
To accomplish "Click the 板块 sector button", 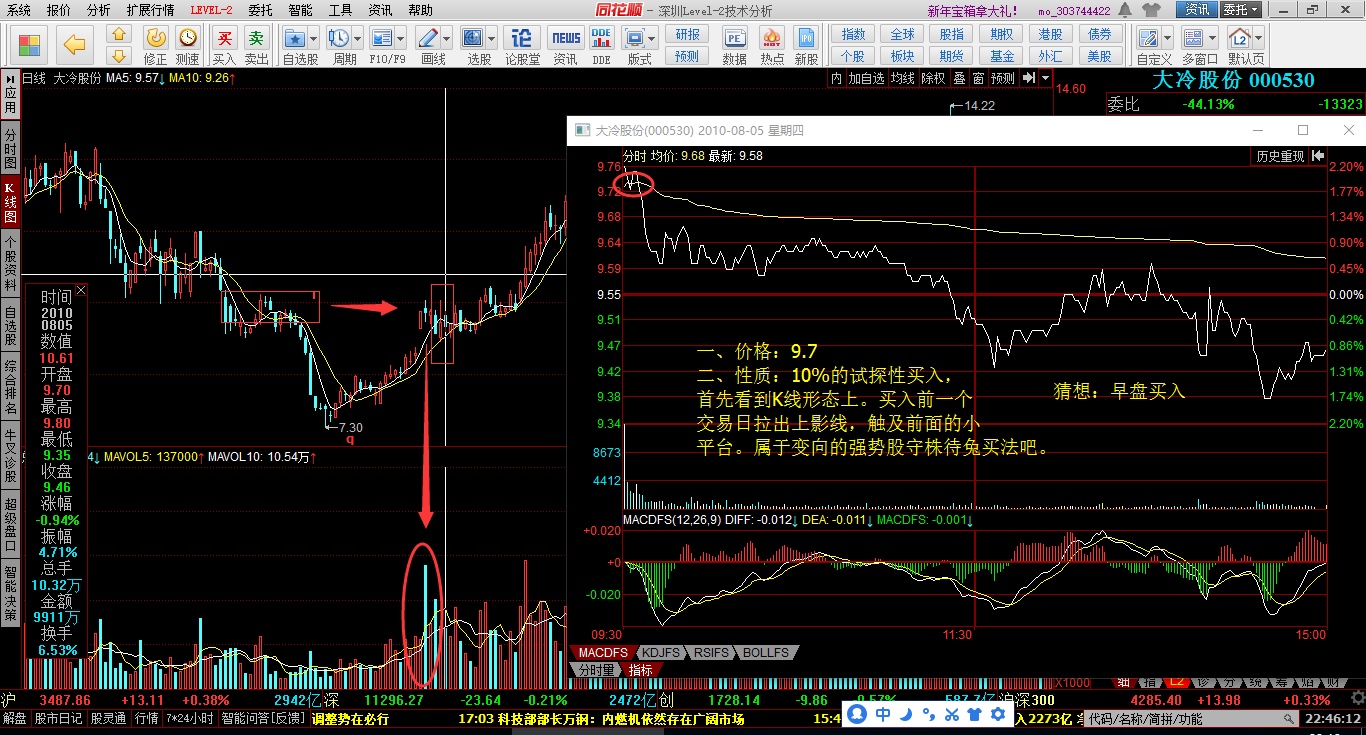I will coord(901,56).
